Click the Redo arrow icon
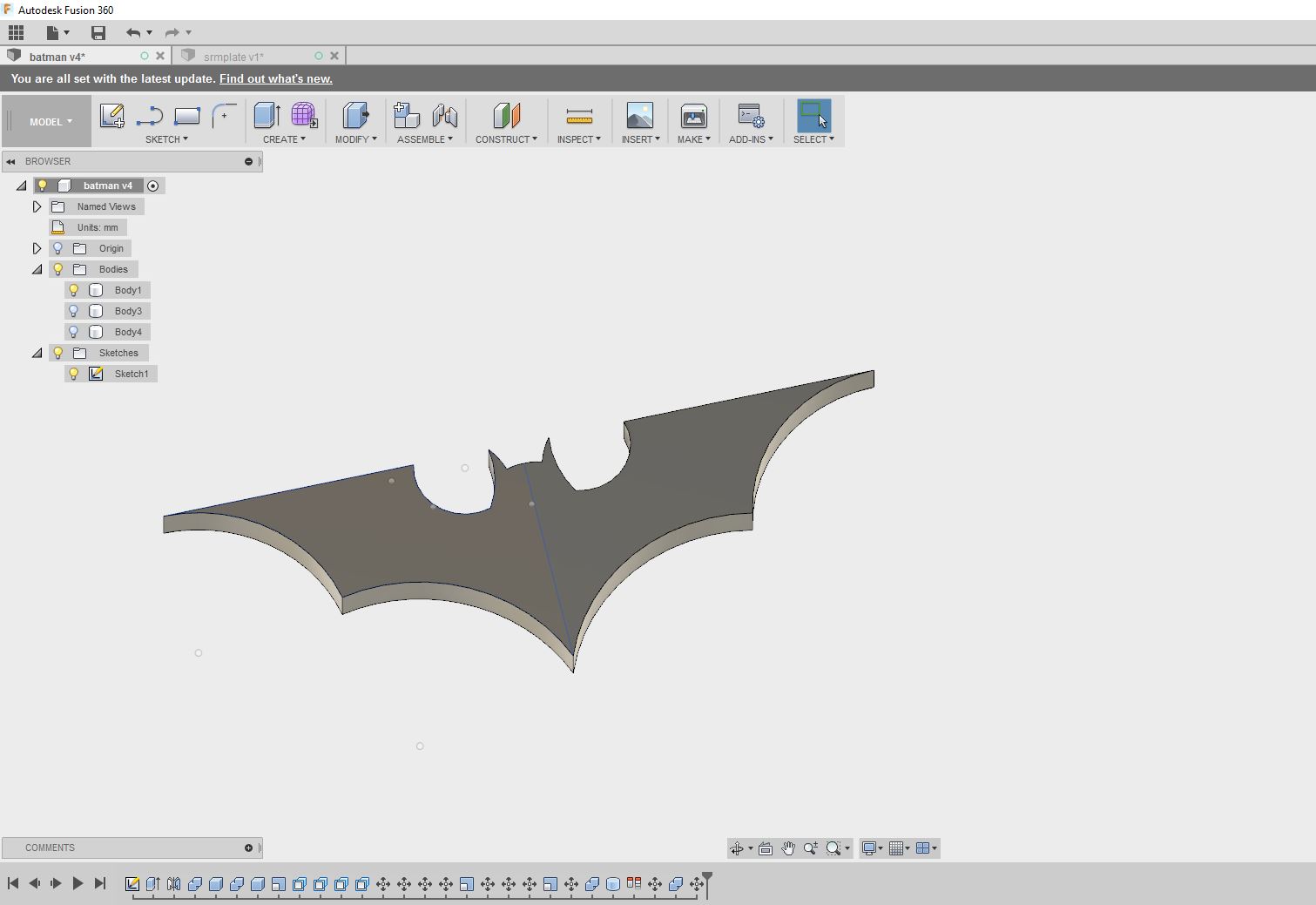 (172, 32)
